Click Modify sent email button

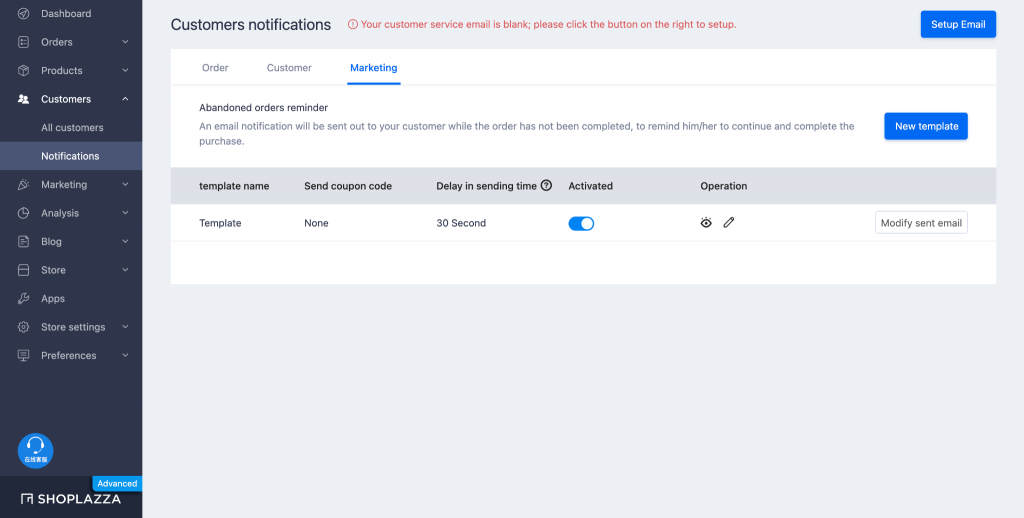click(x=920, y=223)
